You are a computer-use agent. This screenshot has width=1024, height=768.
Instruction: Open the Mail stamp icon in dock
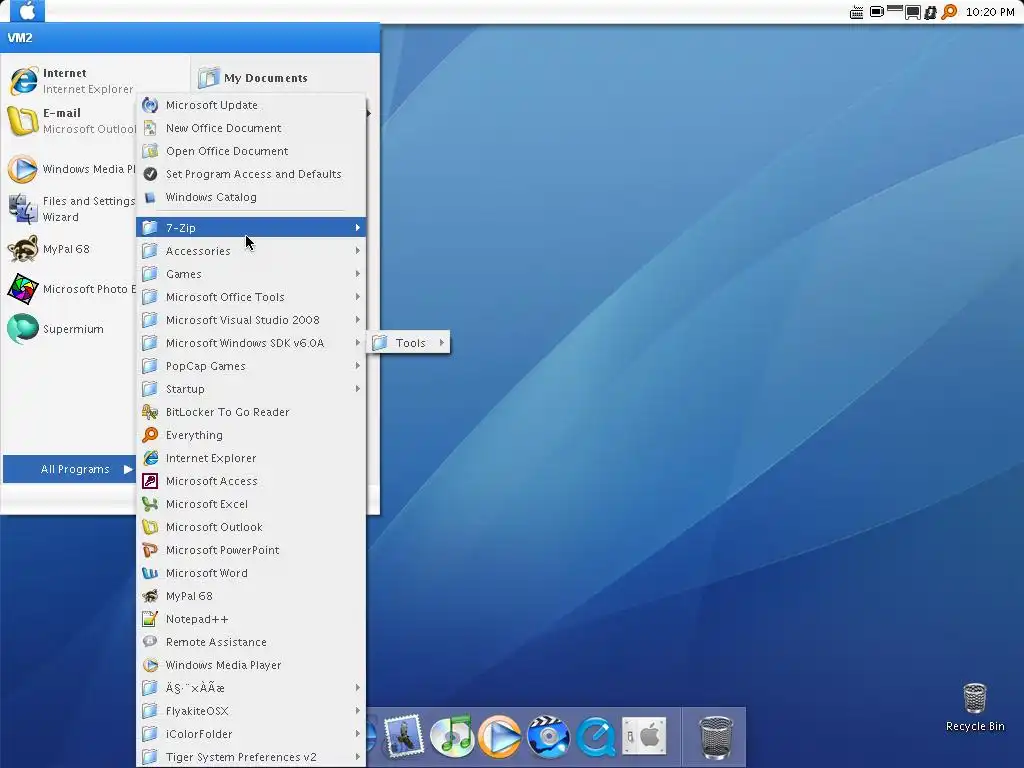click(404, 737)
